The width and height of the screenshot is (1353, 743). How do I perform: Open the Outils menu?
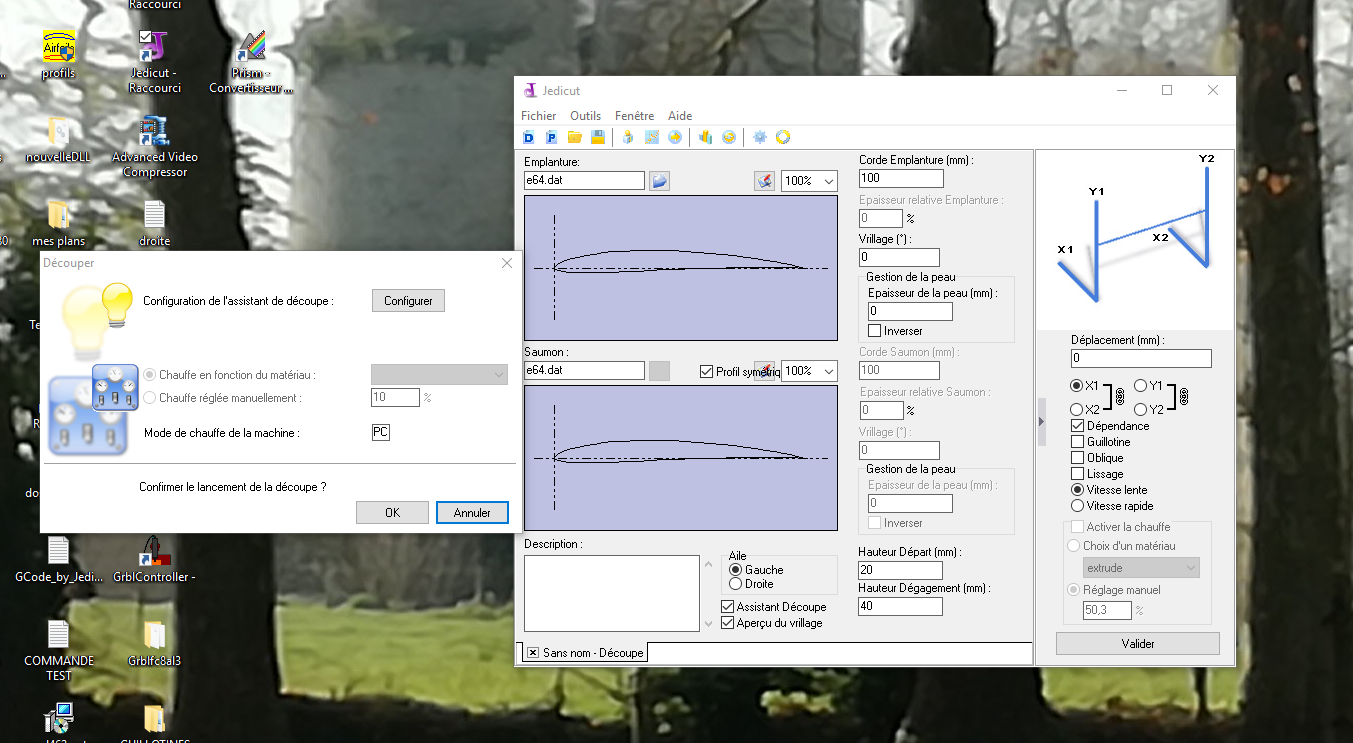click(x=585, y=116)
